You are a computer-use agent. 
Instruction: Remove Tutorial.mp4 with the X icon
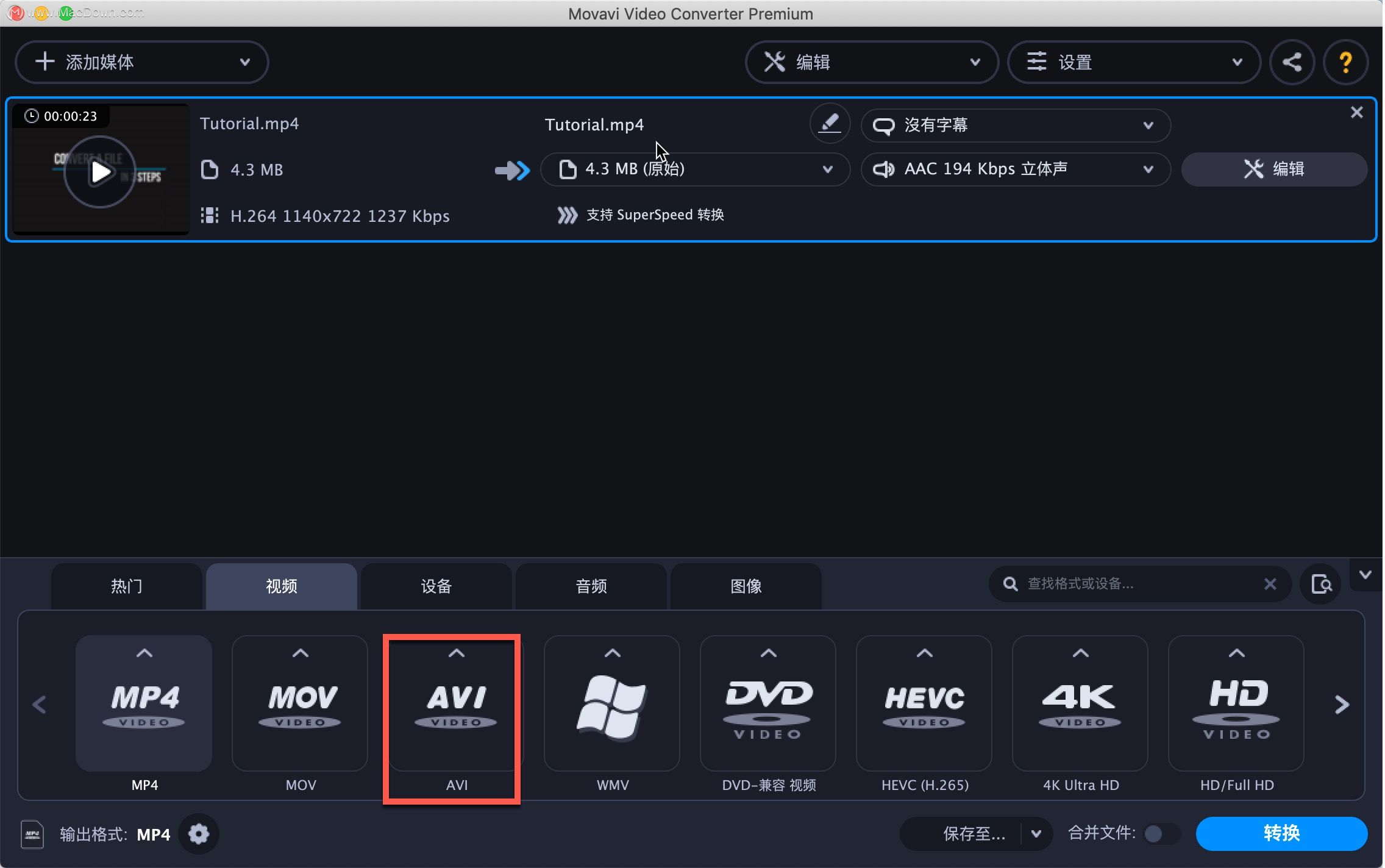(1356, 112)
